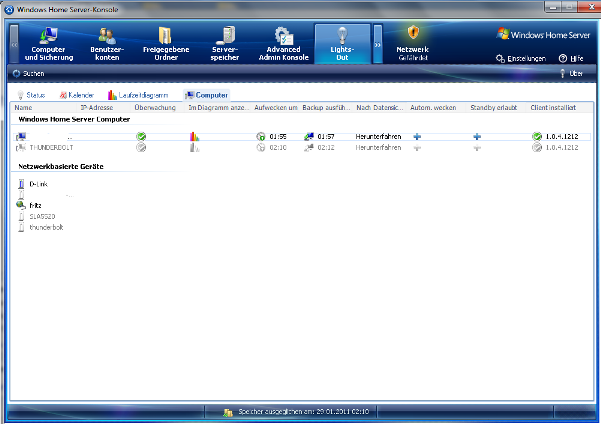This screenshot has width=601, height=424.
Task: Click Windows Home Server logo
Action: (x=543, y=35)
